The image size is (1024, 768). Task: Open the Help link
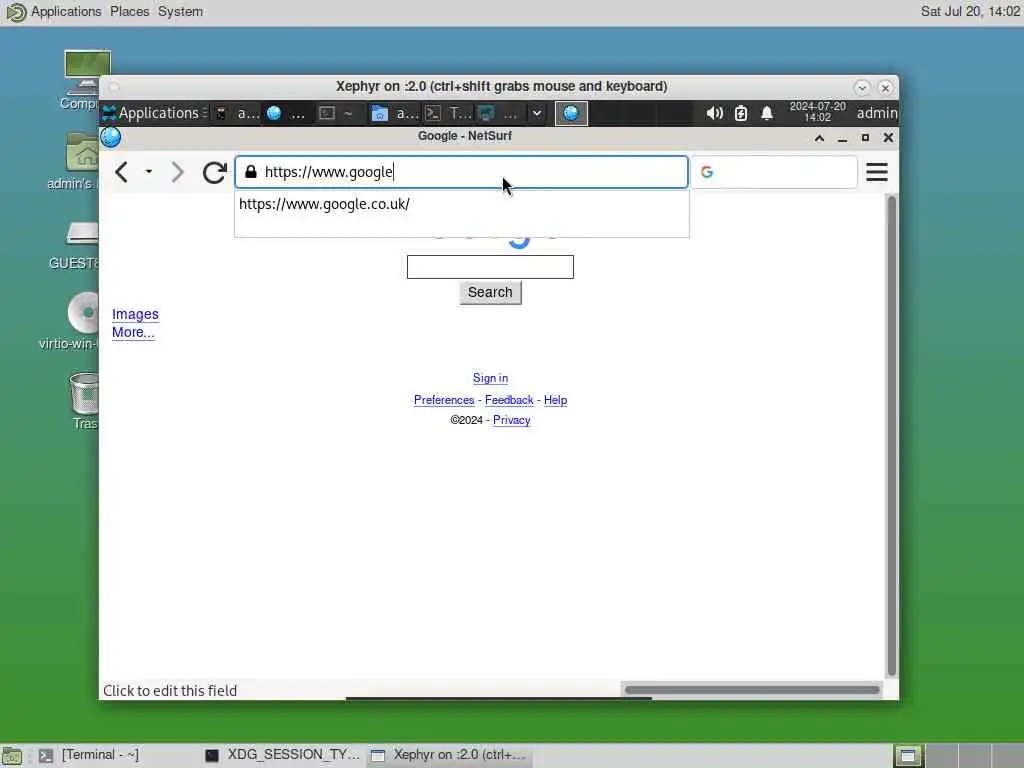[555, 400]
